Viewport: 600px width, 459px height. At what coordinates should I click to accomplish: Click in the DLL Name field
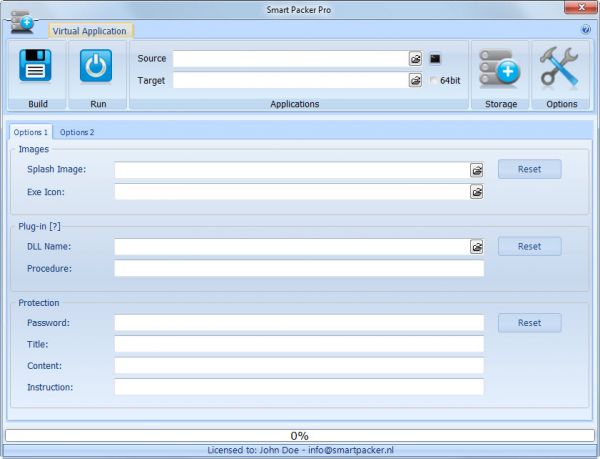tap(292, 247)
